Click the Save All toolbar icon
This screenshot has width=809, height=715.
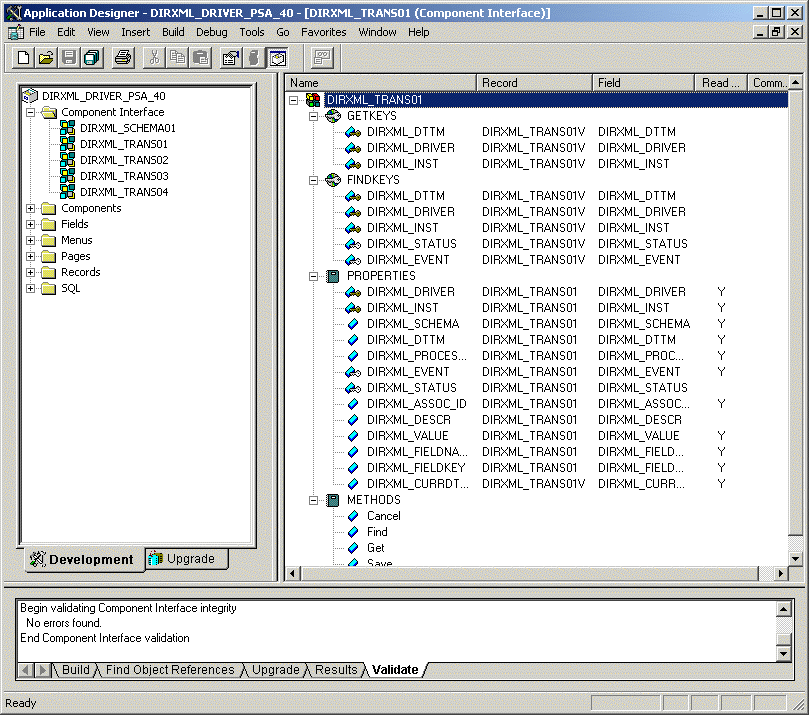91,57
